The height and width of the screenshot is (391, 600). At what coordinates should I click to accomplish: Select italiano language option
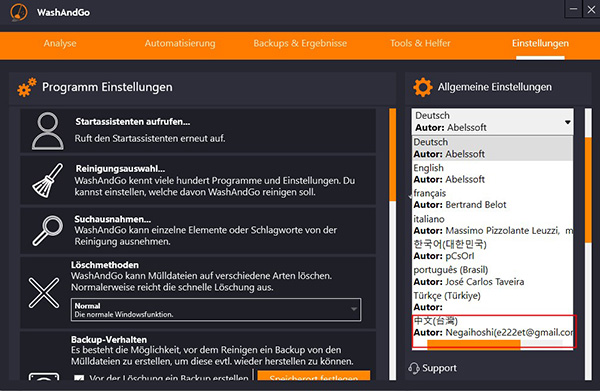coord(493,225)
